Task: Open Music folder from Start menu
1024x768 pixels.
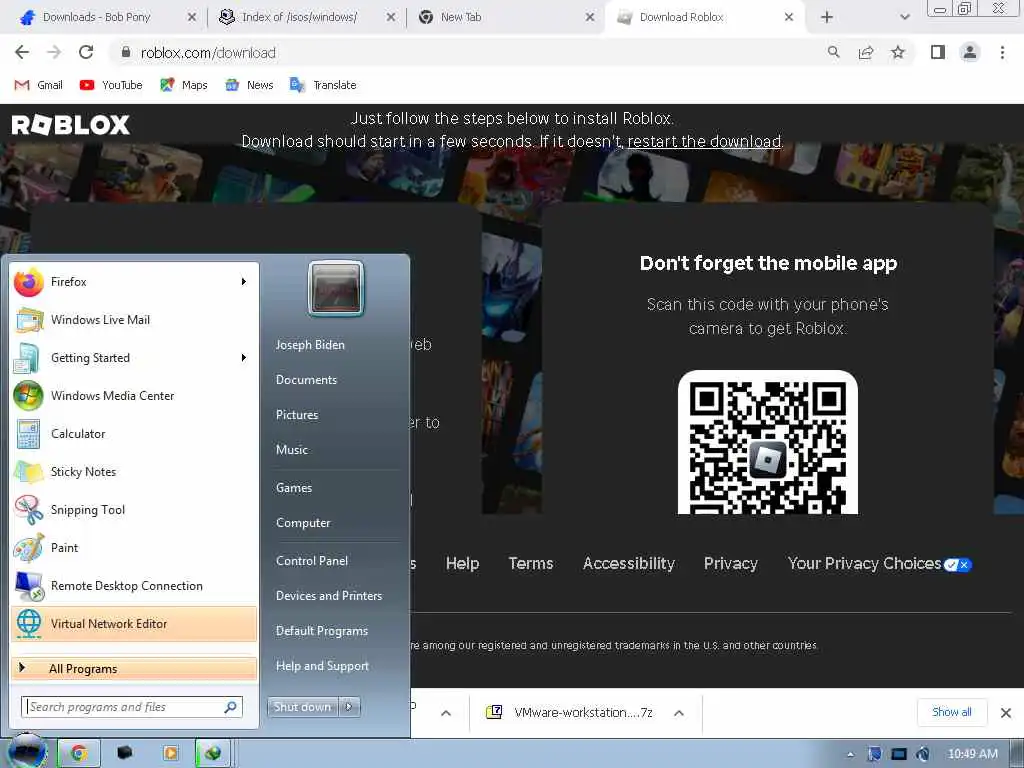Action: tap(292, 449)
